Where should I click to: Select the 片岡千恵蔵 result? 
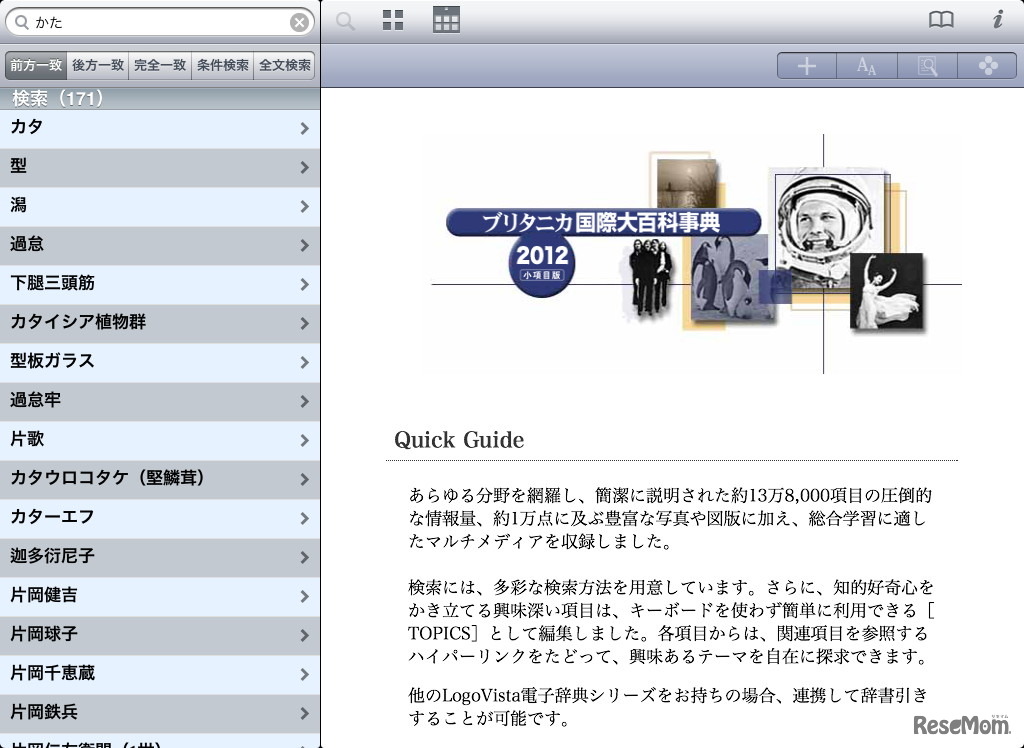pyautogui.click(x=160, y=674)
